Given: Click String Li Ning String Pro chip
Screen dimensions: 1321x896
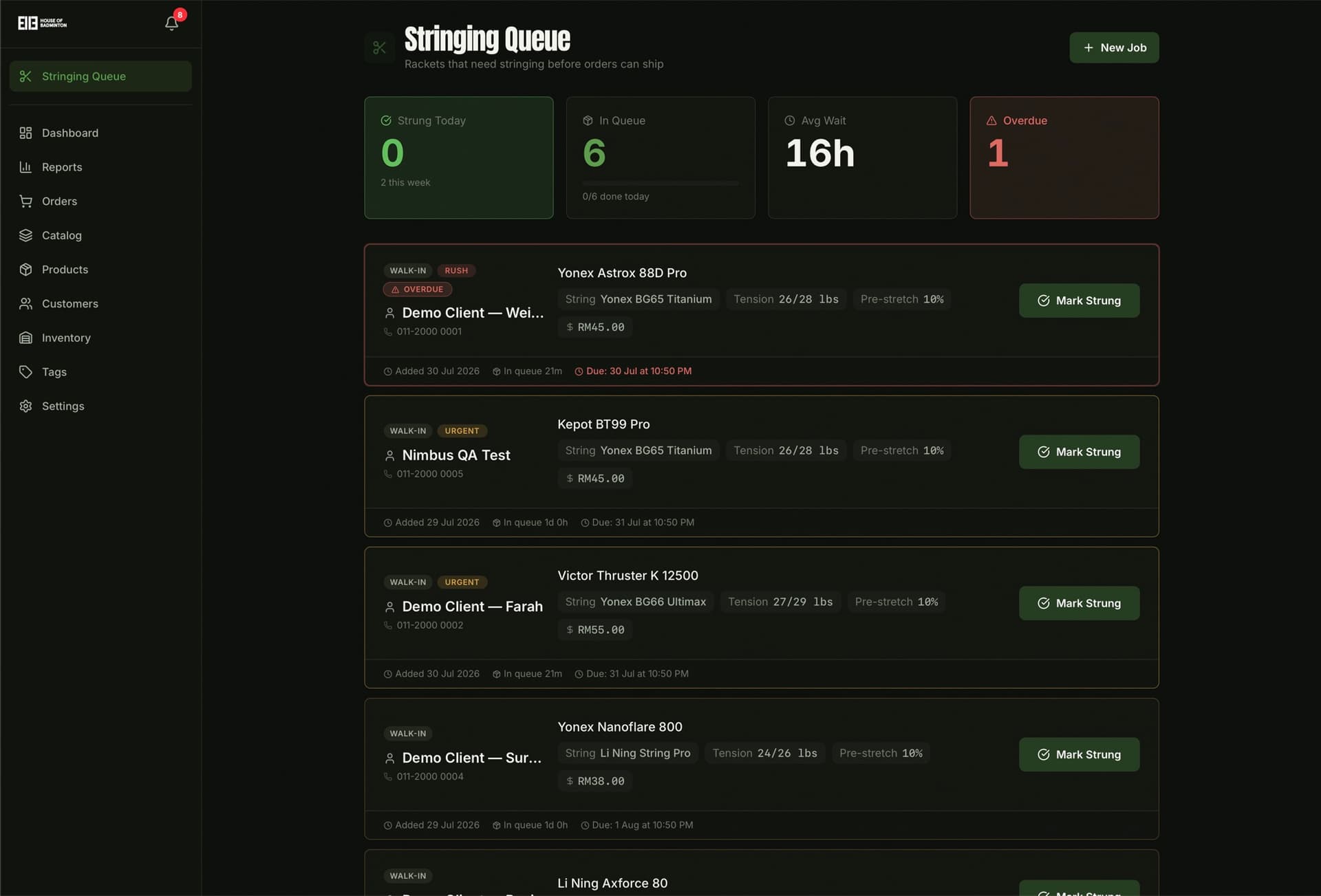Looking at the screenshot, I should click(627, 753).
